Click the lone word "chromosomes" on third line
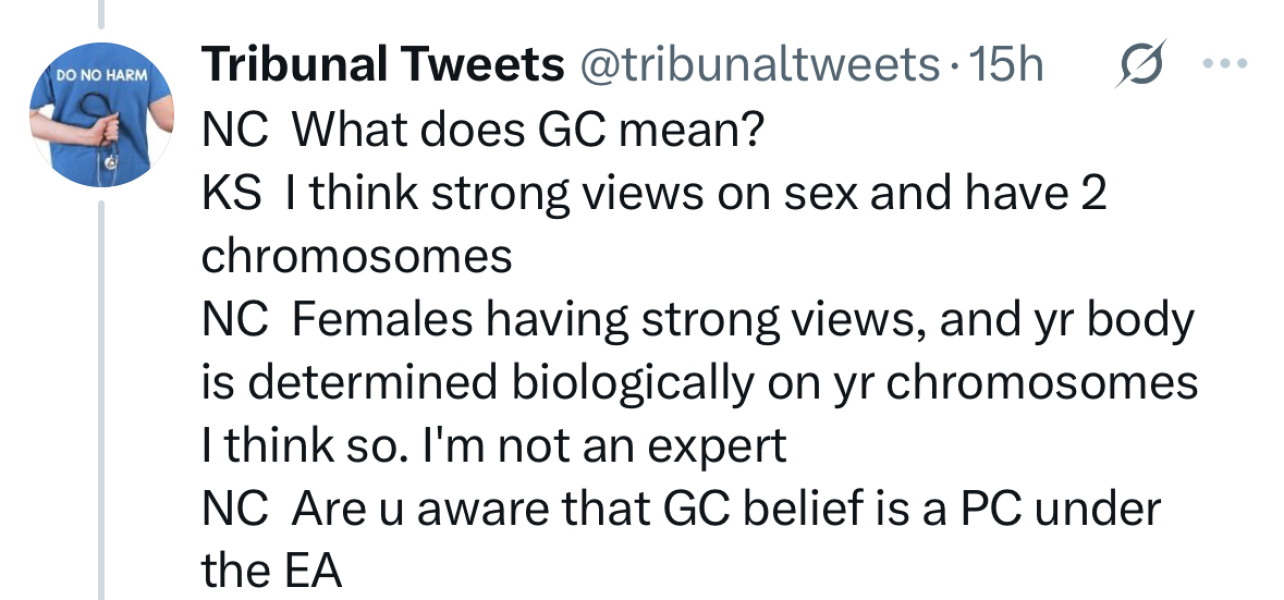This screenshot has width=1284, height=600. (357, 257)
